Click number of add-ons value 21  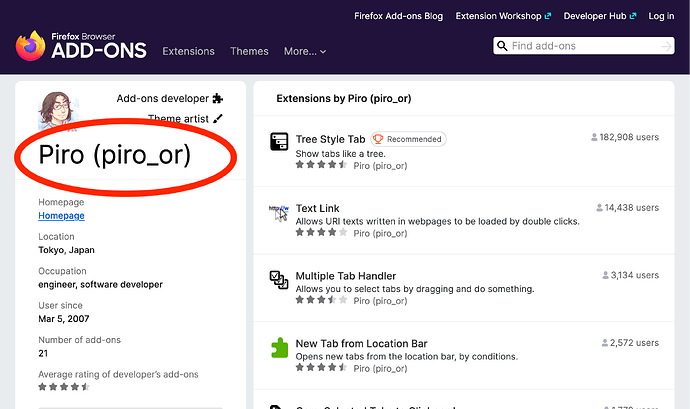coord(43,353)
